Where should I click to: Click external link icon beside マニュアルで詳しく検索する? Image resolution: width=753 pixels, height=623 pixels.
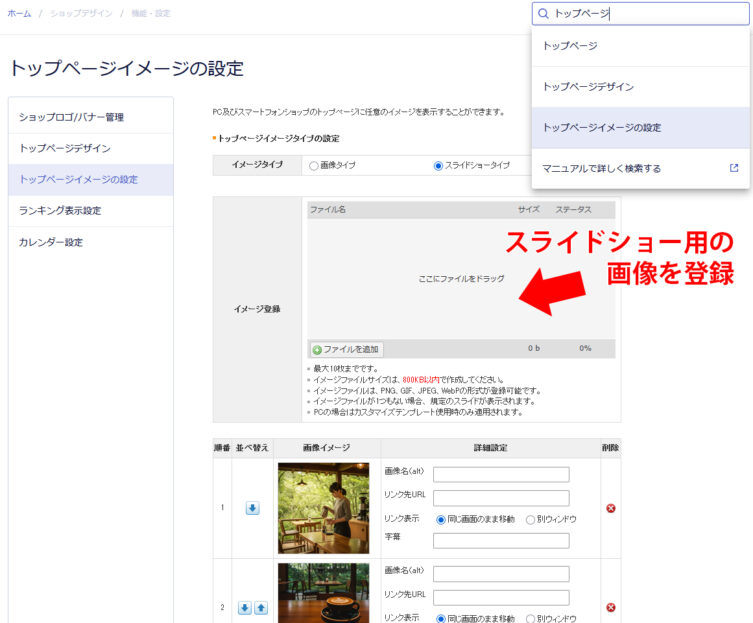(734, 168)
